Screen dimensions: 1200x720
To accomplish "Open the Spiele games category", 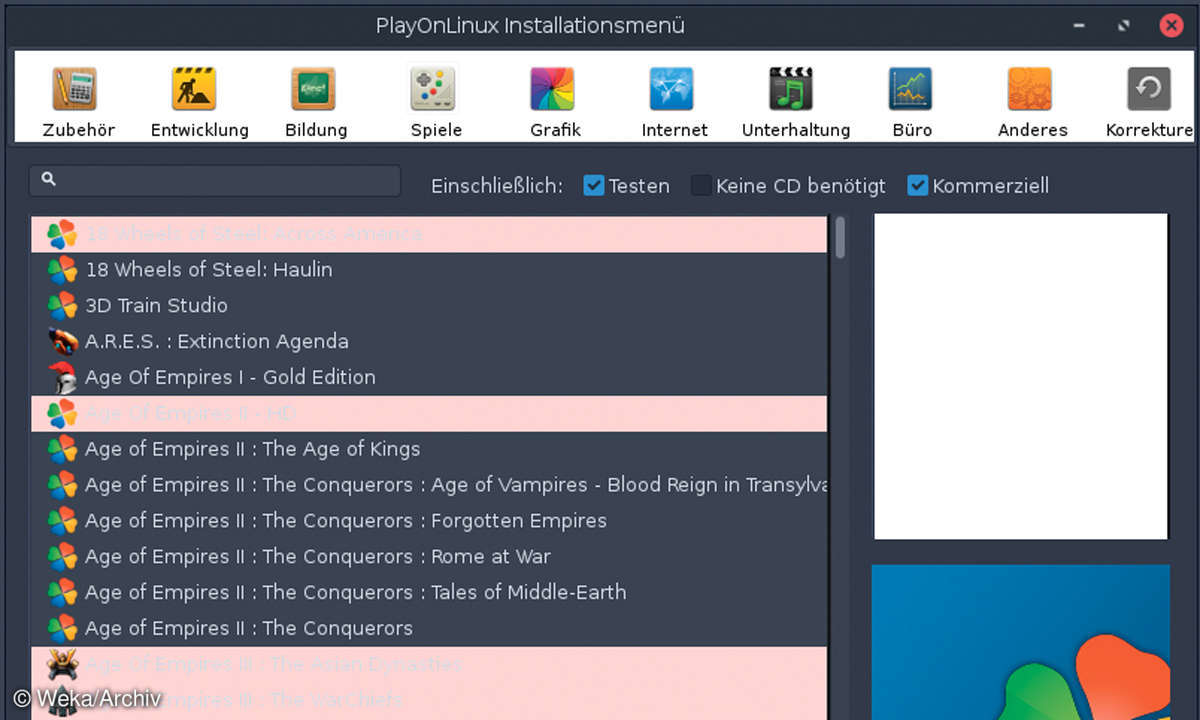I will click(433, 90).
